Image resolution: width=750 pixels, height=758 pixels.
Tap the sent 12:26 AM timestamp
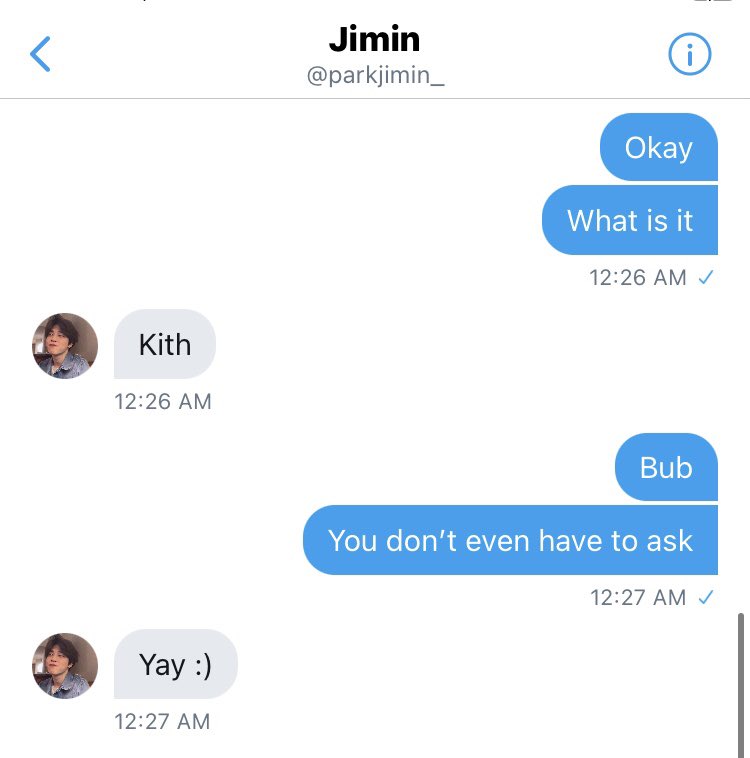click(x=638, y=277)
